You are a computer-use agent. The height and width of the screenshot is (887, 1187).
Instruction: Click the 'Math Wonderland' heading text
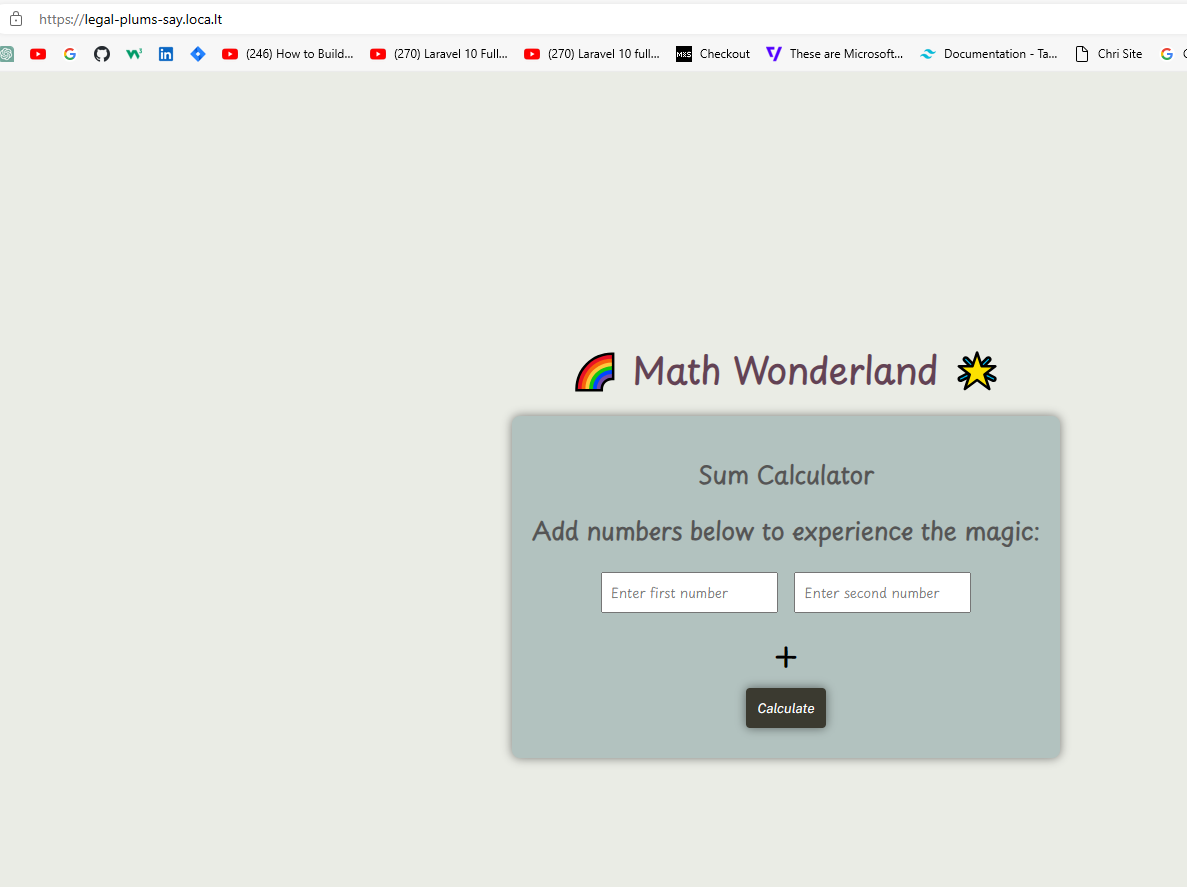click(785, 371)
